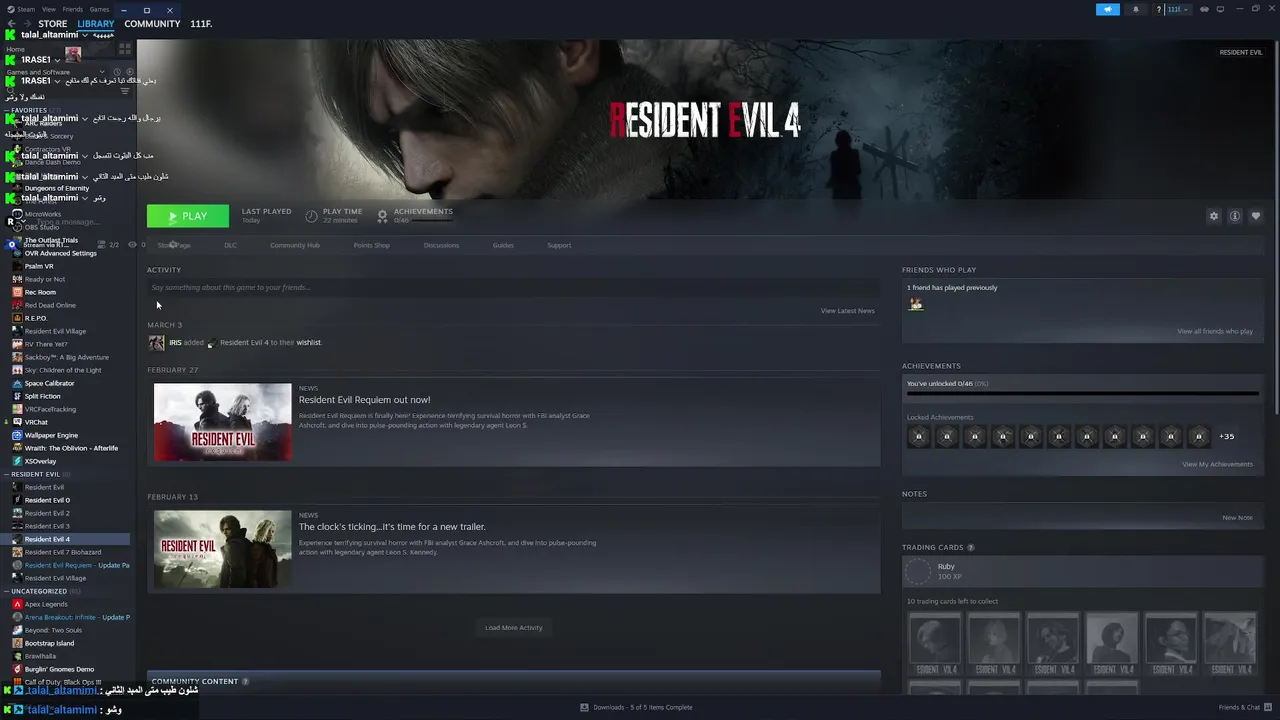The width and height of the screenshot is (1280, 720).
Task: Add game to favorites with heart icon
Action: point(1256,216)
